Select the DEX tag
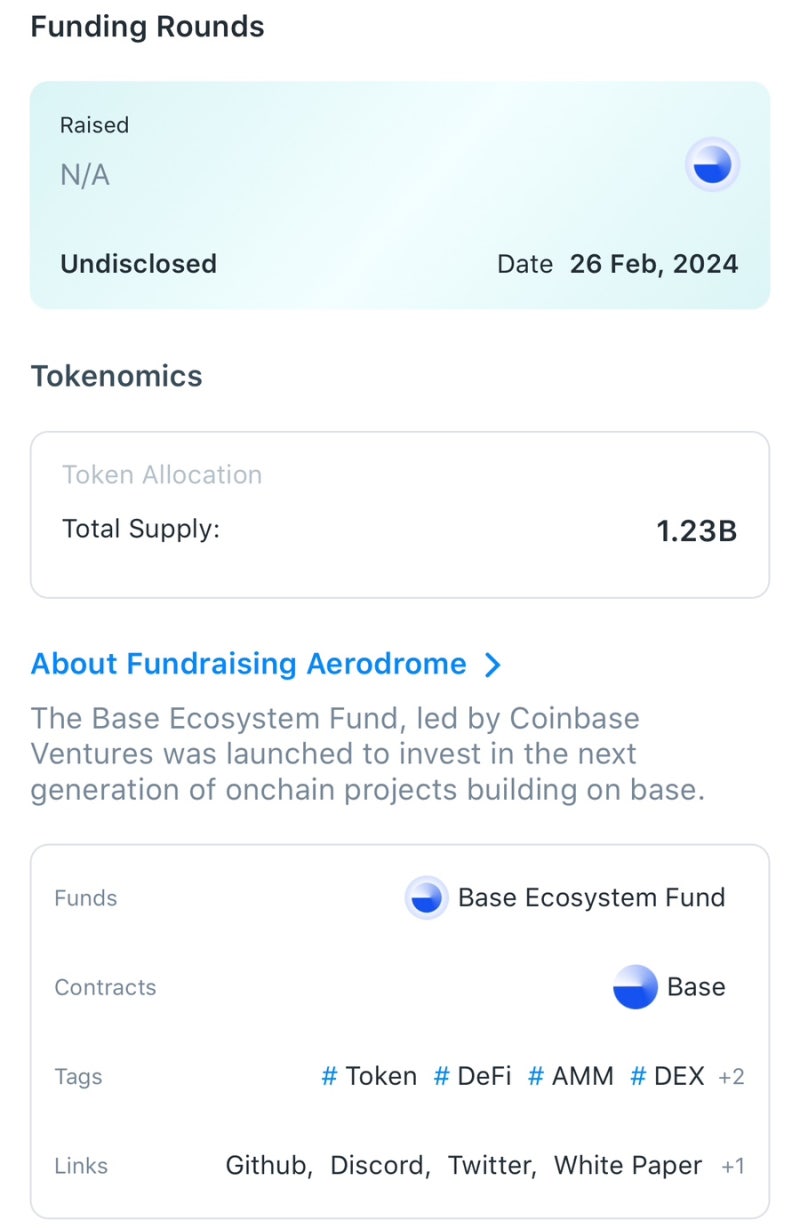800x1228 pixels. click(x=668, y=1076)
